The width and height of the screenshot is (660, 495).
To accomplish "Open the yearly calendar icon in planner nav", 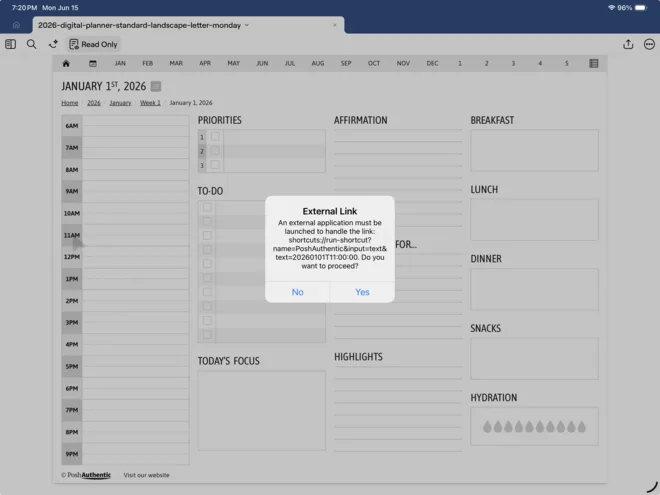I will [93, 64].
